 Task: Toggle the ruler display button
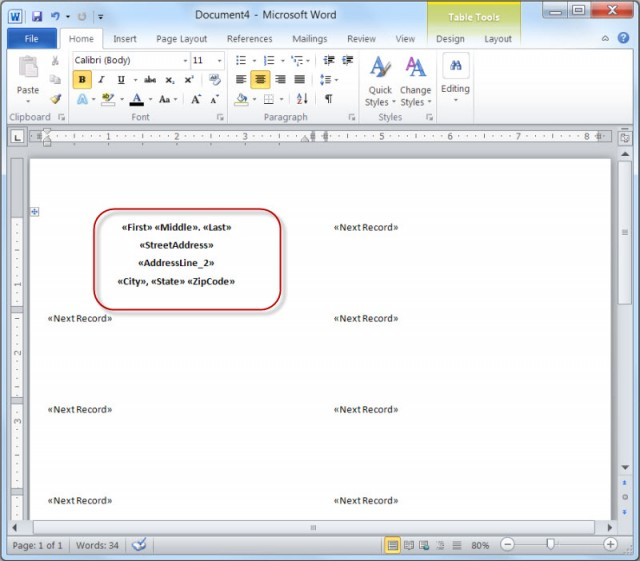624,138
